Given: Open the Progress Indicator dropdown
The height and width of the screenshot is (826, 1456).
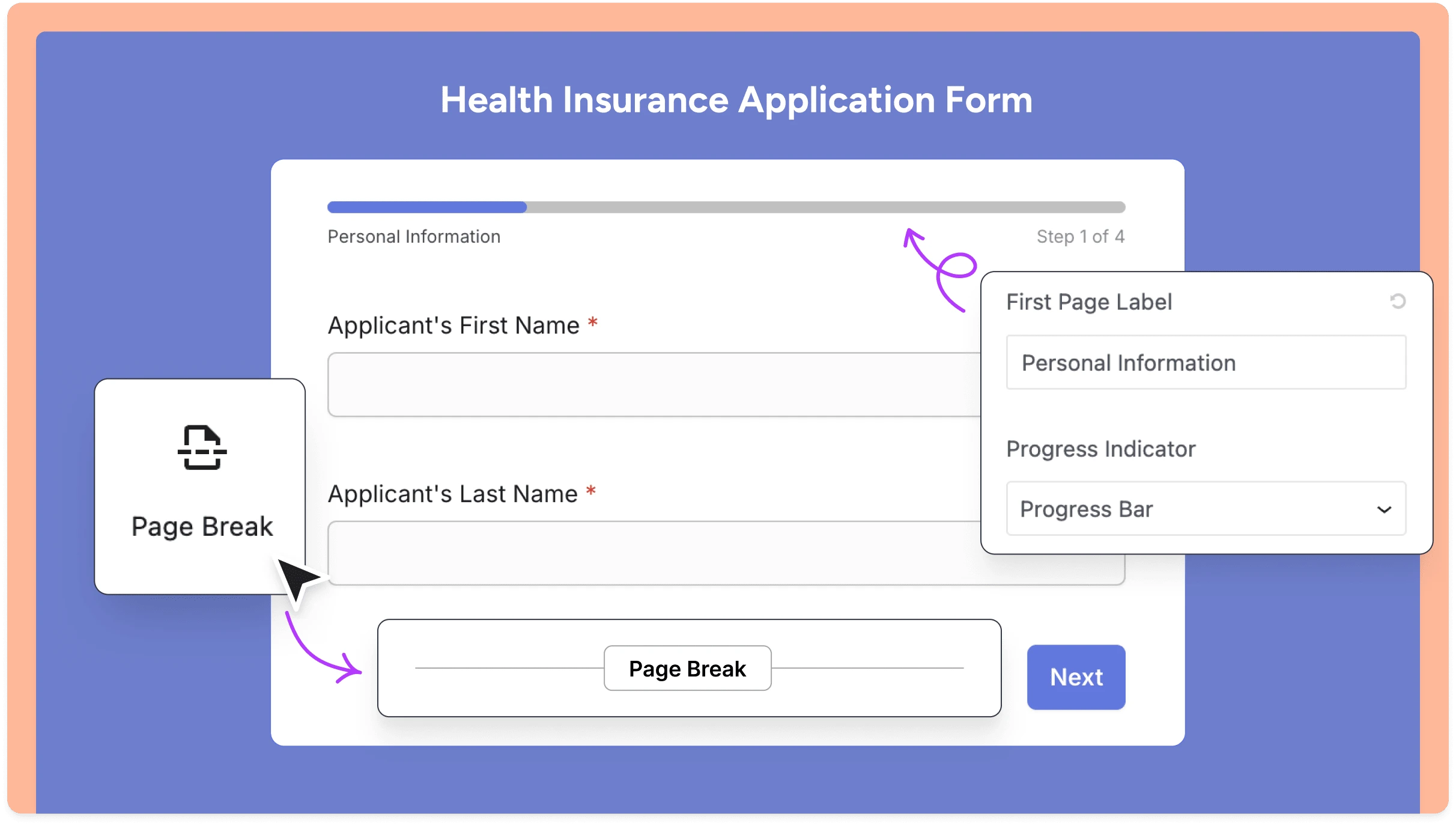Looking at the screenshot, I should 1205,509.
